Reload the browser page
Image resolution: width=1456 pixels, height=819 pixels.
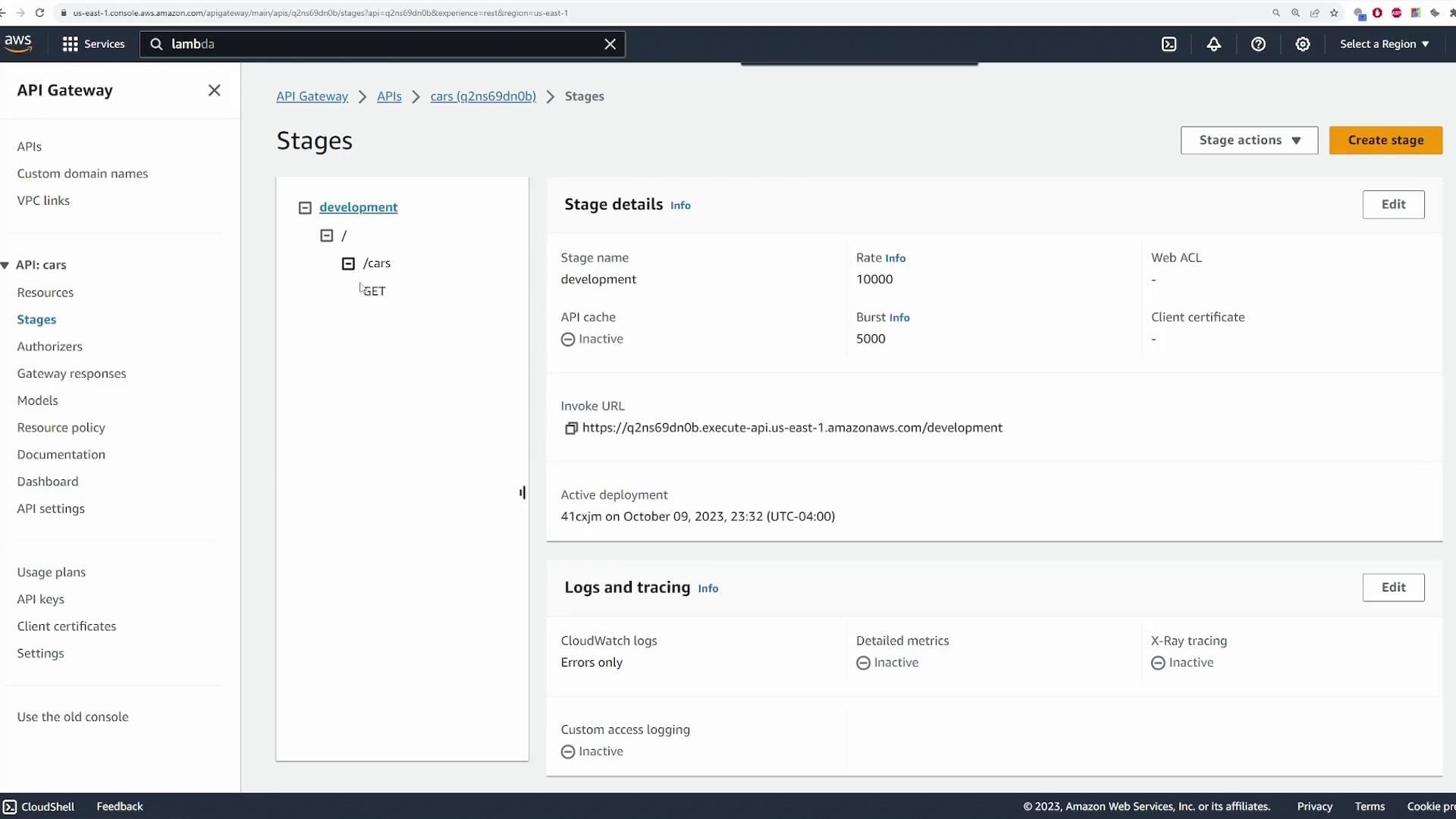tap(39, 13)
